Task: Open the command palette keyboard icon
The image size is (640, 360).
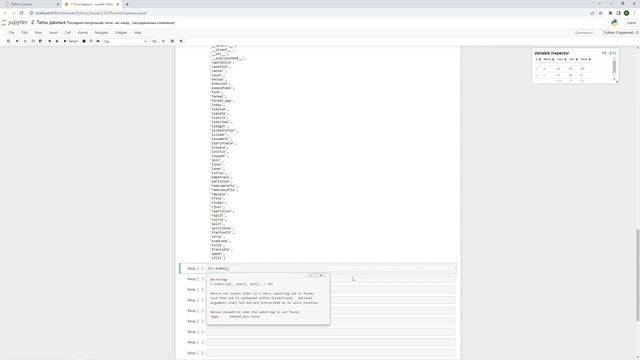Action: point(154,41)
